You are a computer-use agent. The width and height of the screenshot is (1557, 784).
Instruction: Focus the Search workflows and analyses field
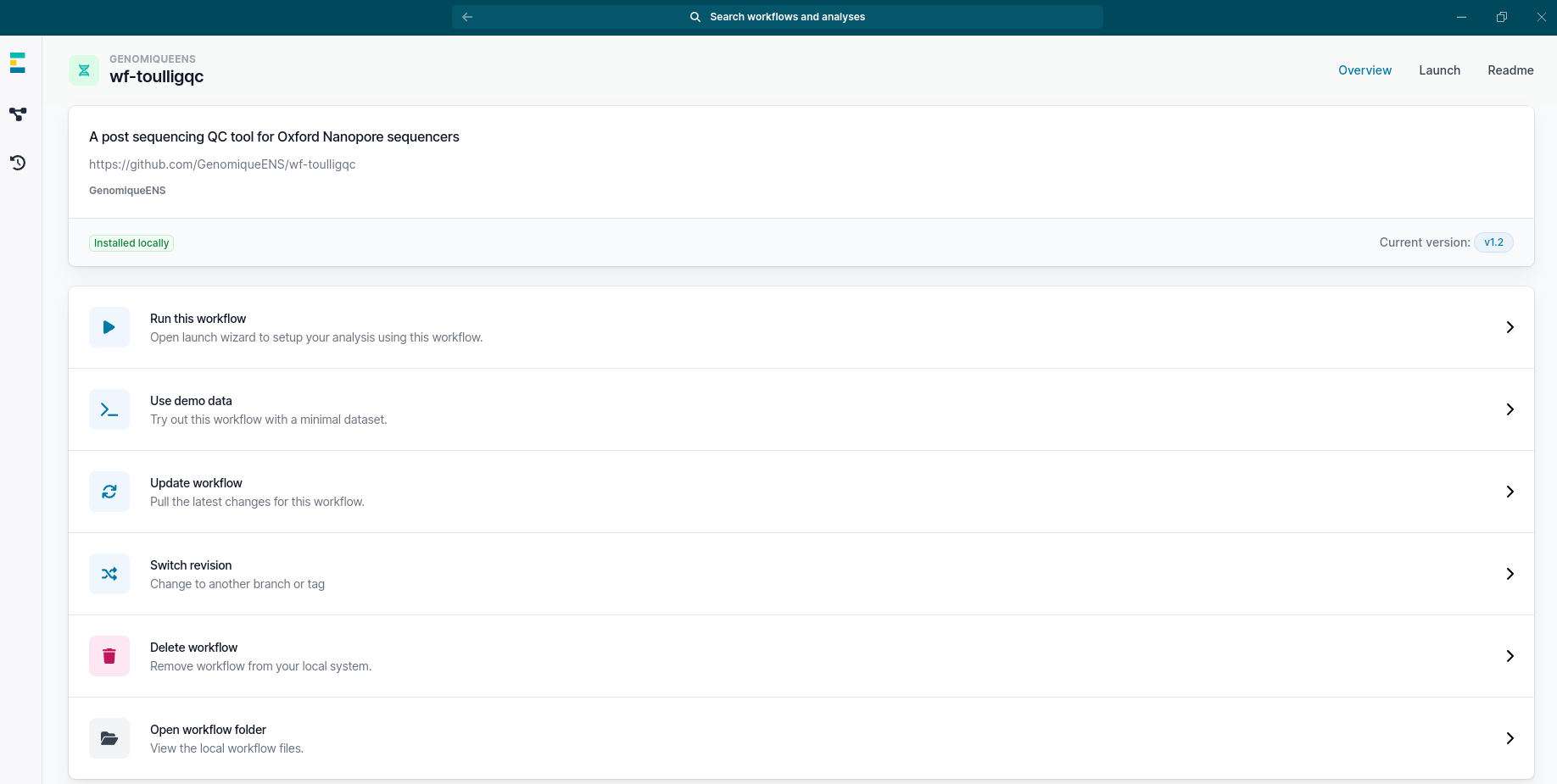click(x=778, y=17)
